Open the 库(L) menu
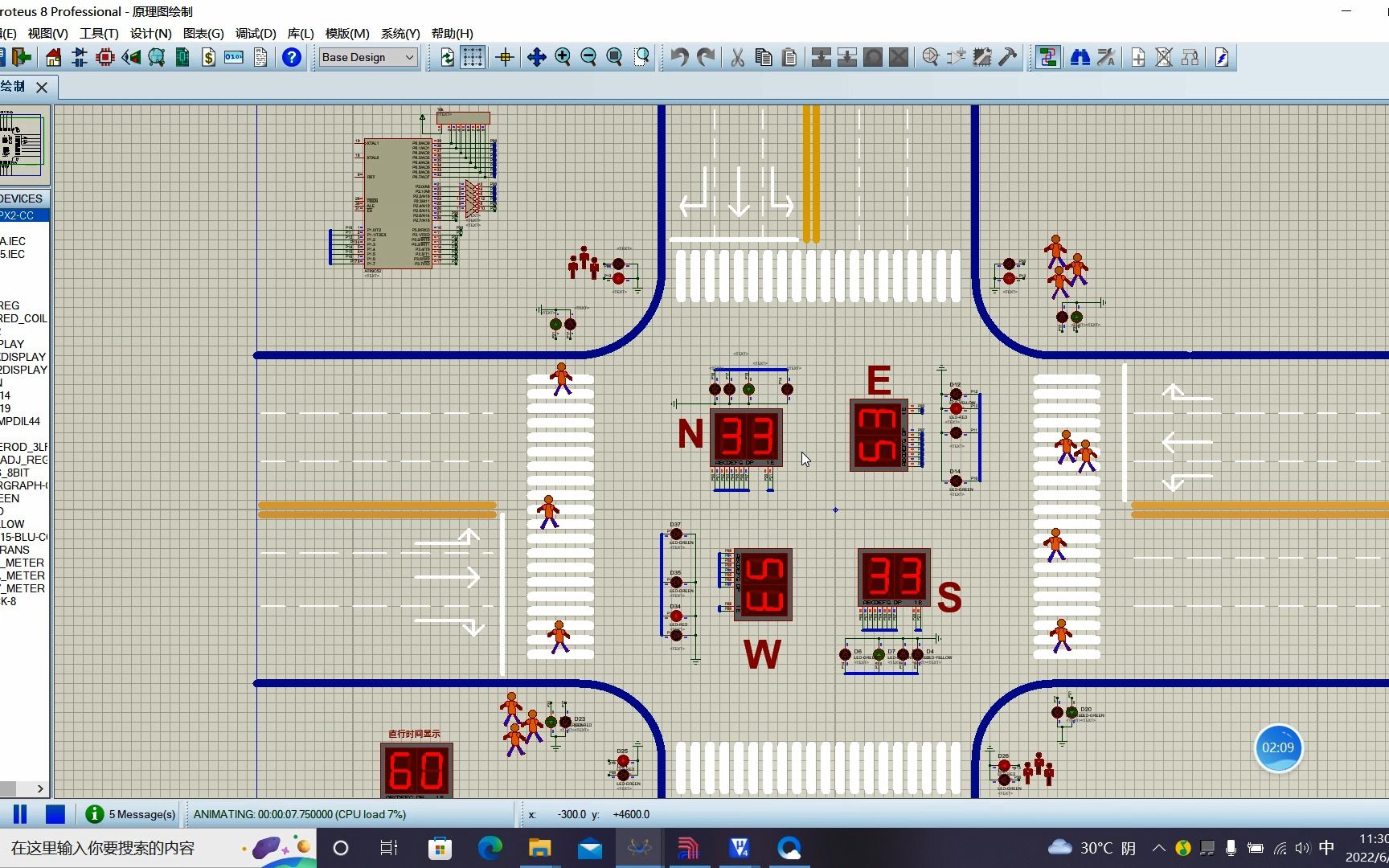The width and height of the screenshot is (1389, 868). 301,33
